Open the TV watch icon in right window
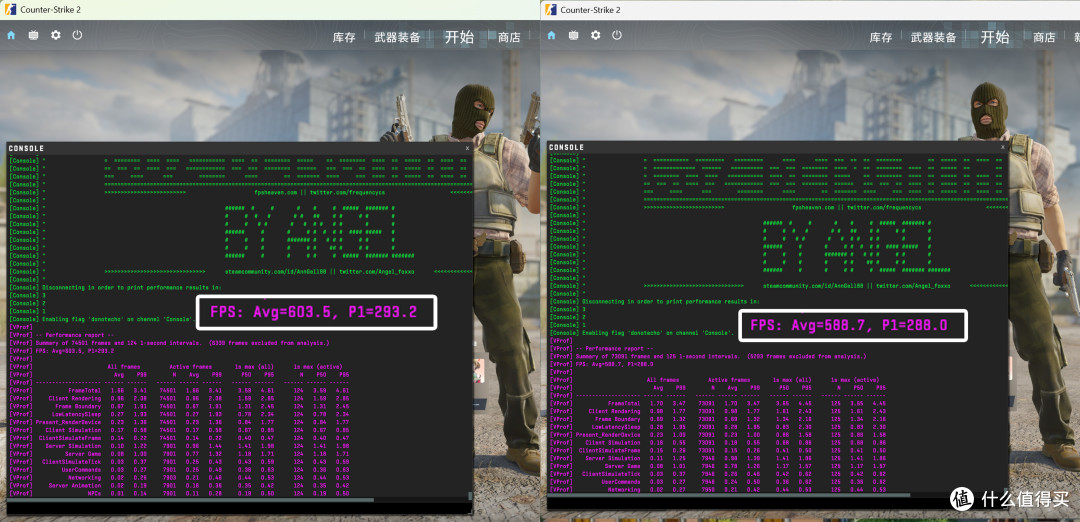This screenshot has width=1080, height=522. click(573, 35)
